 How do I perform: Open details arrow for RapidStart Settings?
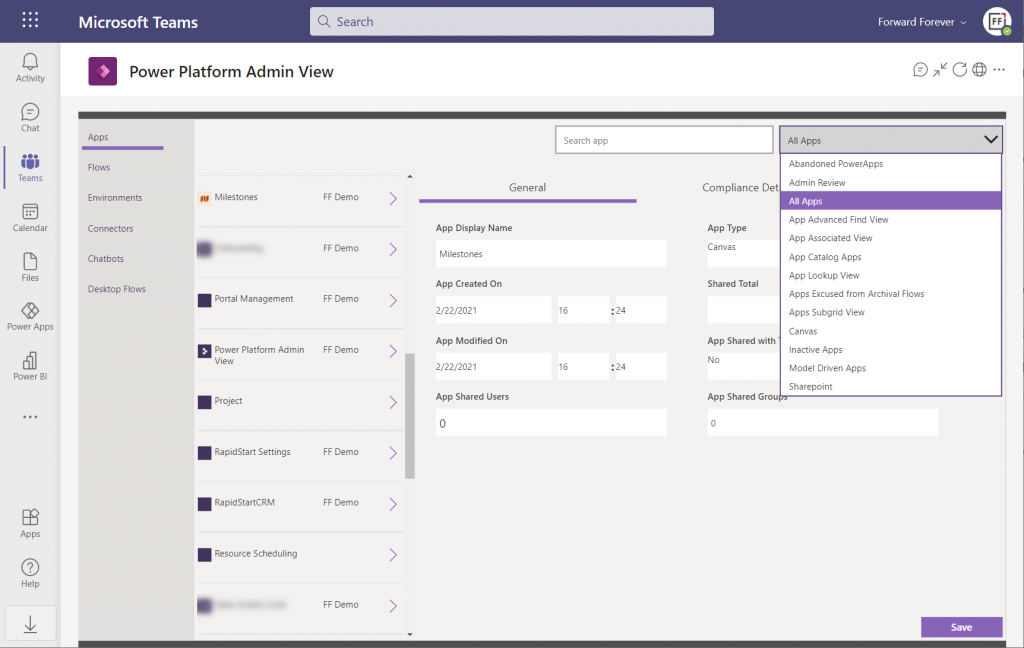(393, 453)
